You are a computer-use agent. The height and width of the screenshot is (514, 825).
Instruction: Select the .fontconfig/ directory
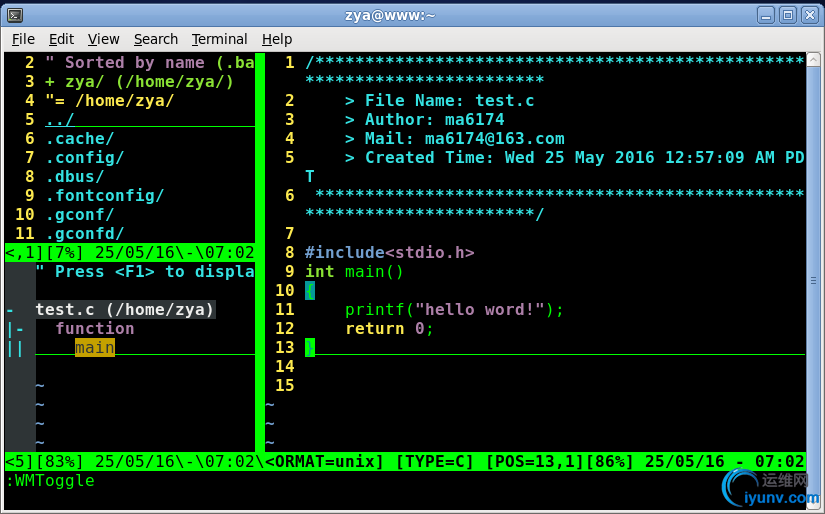tap(105, 195)
